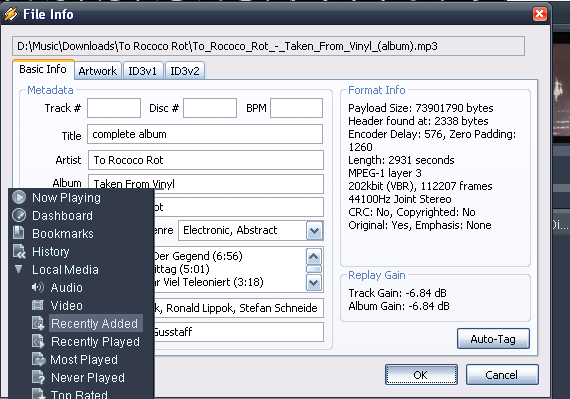The image size is (570, 399).
Task: Click 'Album Gain: -6.84 dB' text
Action: click(399, 306)
